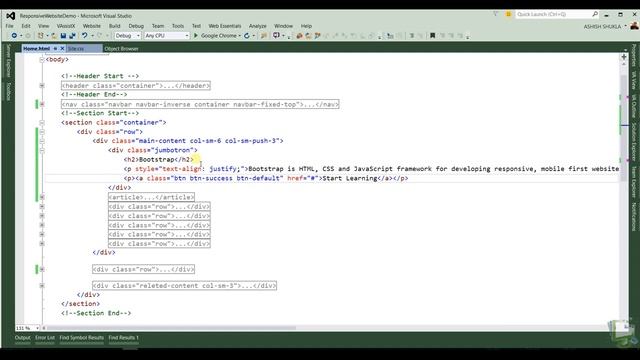Click the New Project toolbar icon
This screenshot has width=640, height=360.
[40, 36]
